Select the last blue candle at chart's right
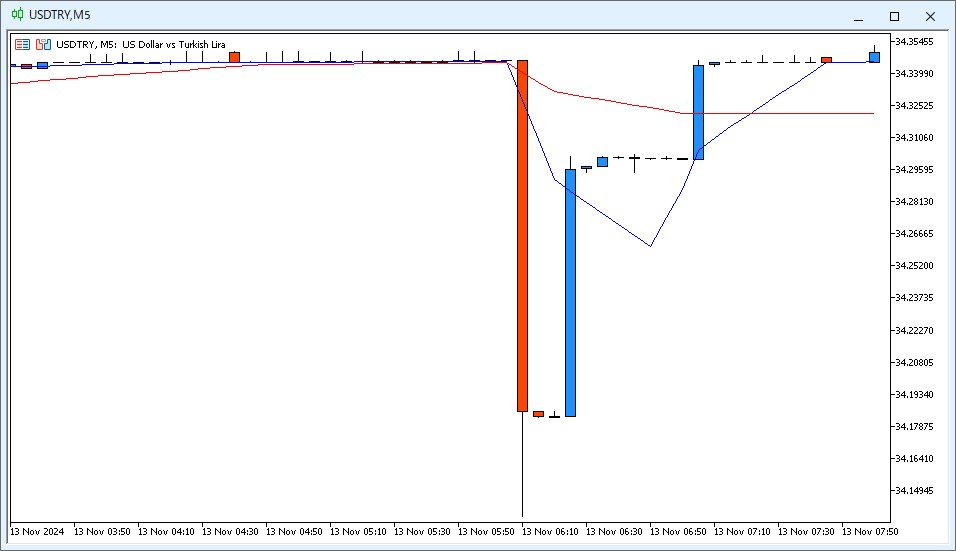Screen dimensions: 956x551 coord(874,57)
